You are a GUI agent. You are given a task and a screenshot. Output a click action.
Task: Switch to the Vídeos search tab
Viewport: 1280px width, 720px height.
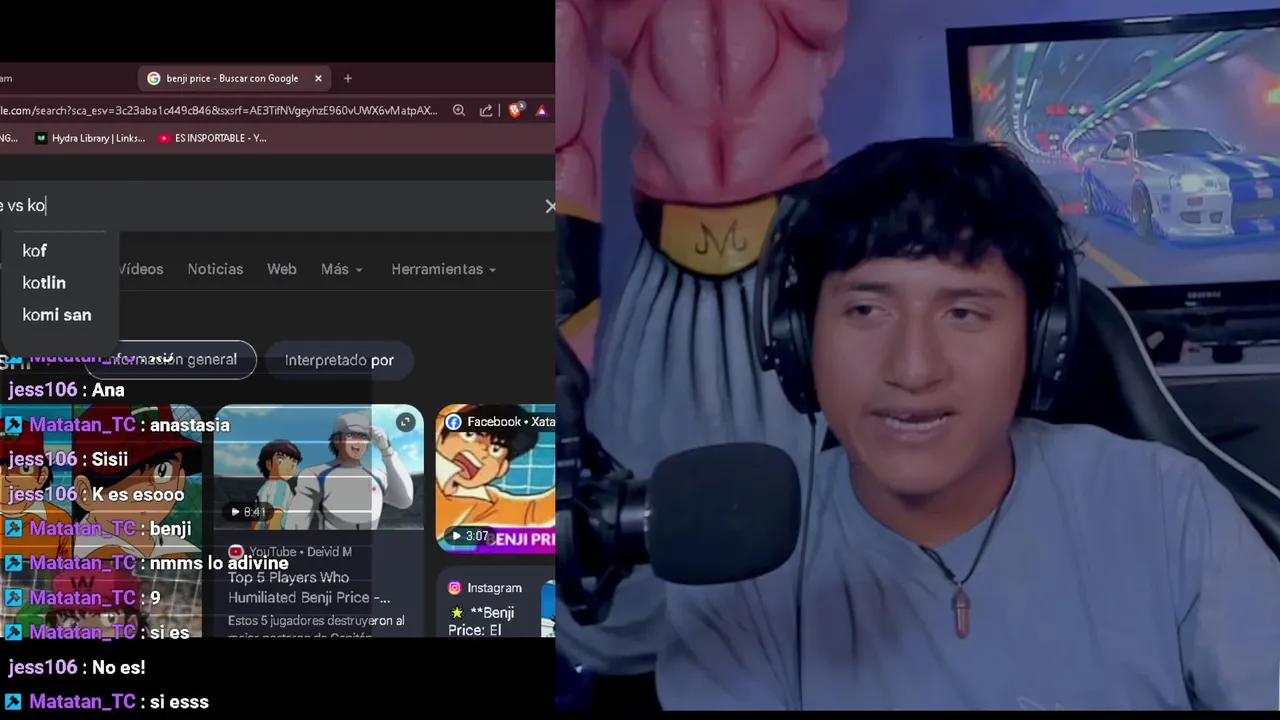141,269
